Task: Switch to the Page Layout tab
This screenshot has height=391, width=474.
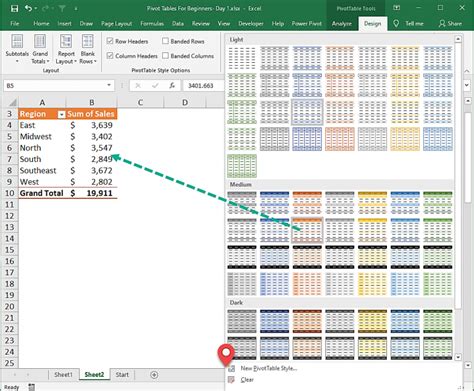Action: 116,24
